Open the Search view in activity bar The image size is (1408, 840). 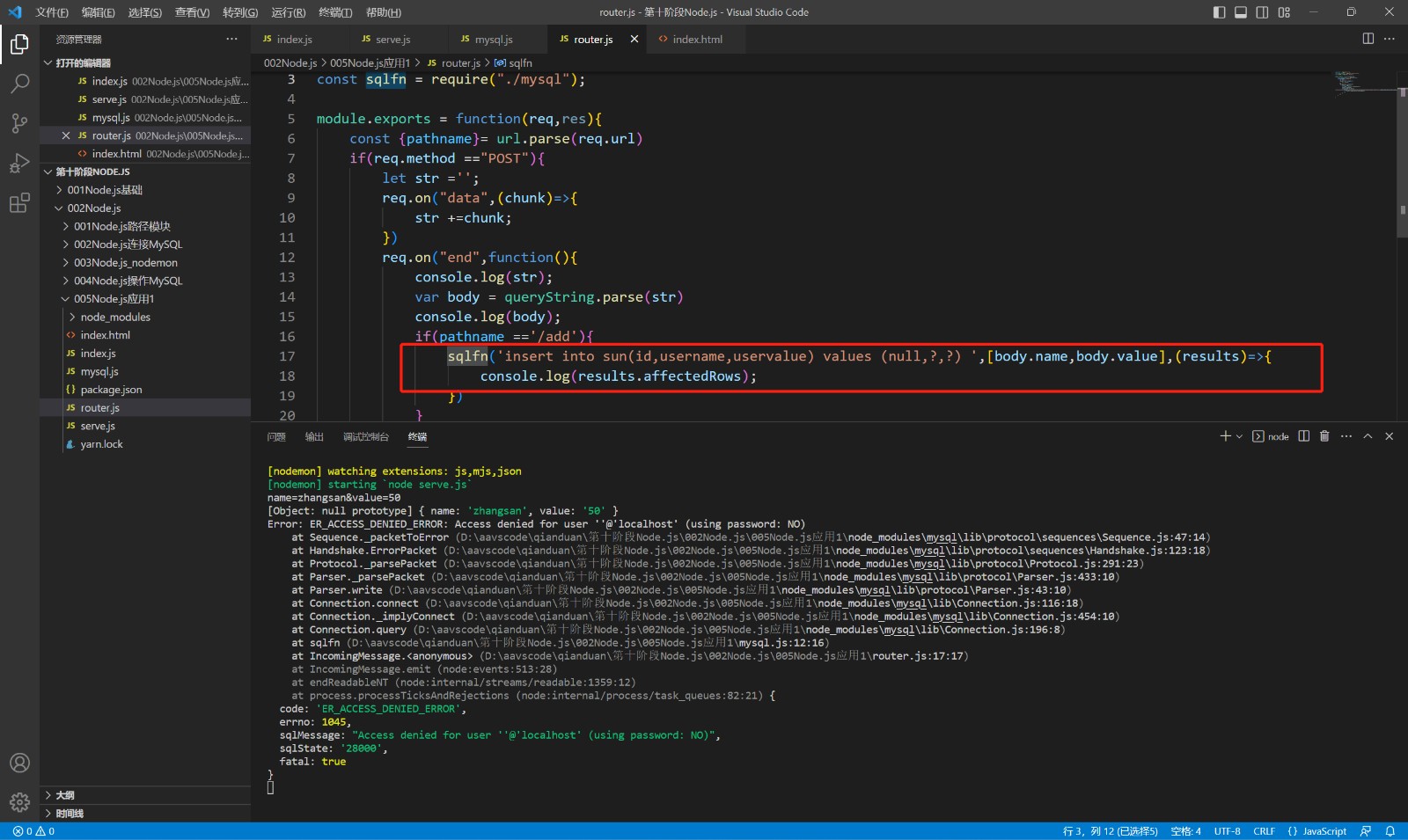19,84
